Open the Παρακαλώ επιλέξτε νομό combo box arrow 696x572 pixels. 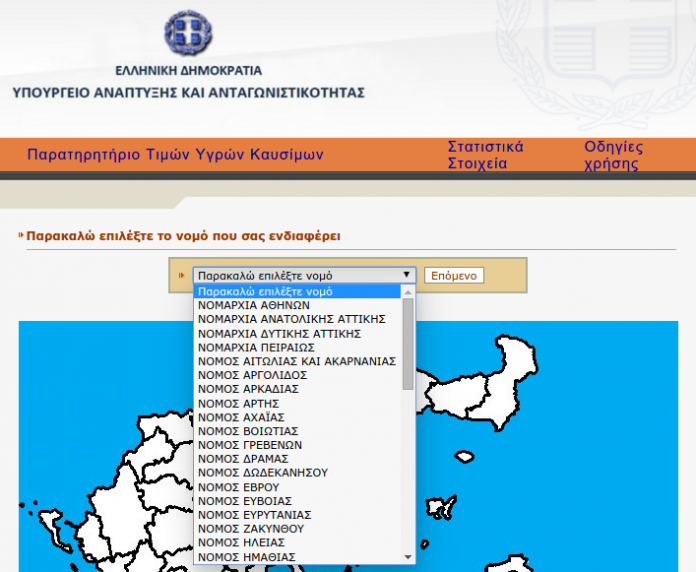pyautogui.click(x=406, y=275)
